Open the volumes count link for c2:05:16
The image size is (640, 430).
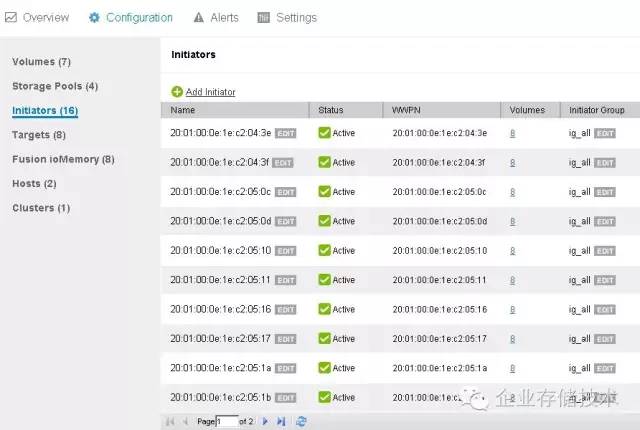click(x=513, y=310)
